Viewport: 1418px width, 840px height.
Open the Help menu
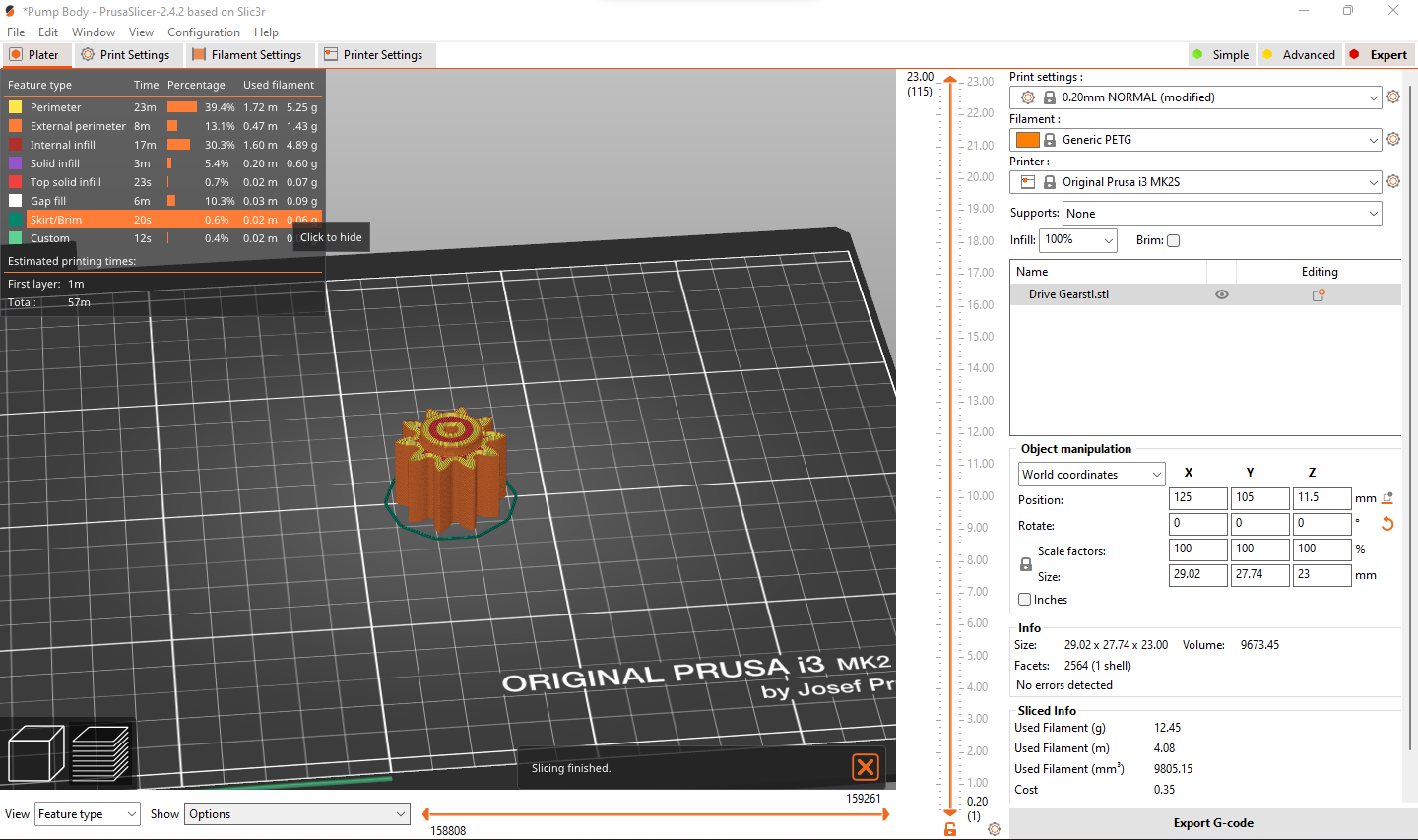(x=266, y=32)
